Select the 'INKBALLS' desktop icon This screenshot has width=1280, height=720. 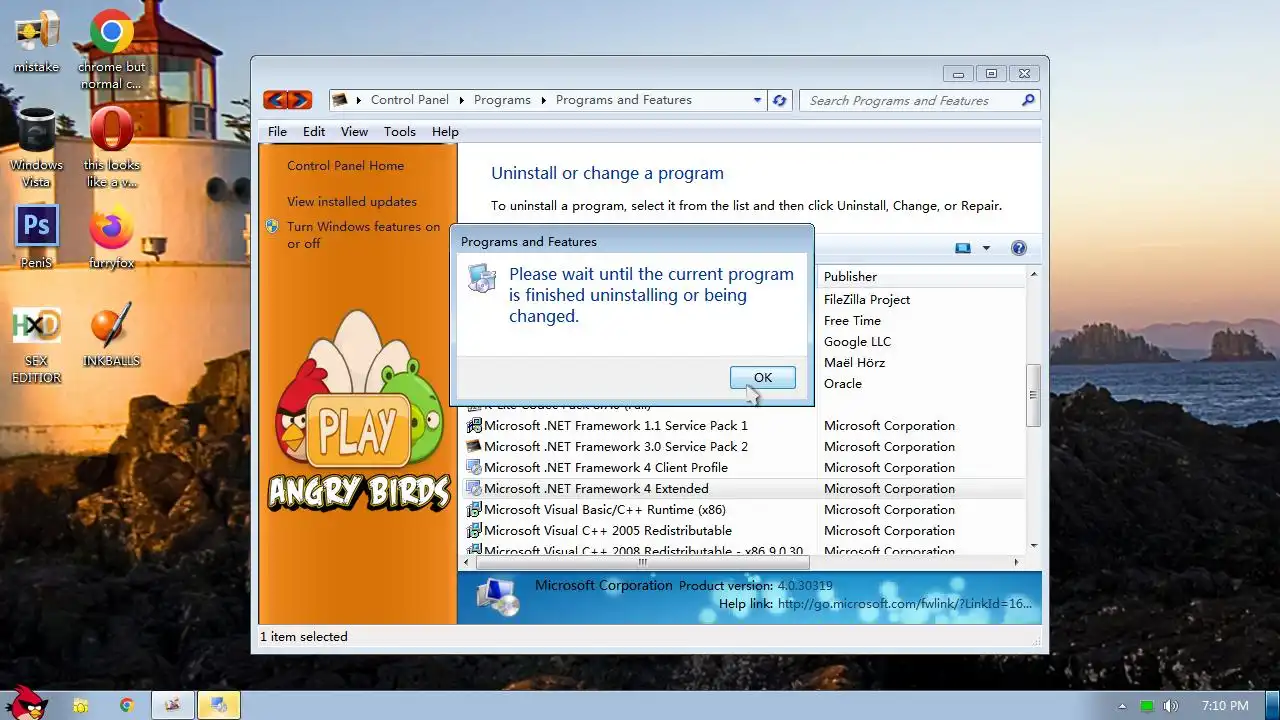pos(112,336)
